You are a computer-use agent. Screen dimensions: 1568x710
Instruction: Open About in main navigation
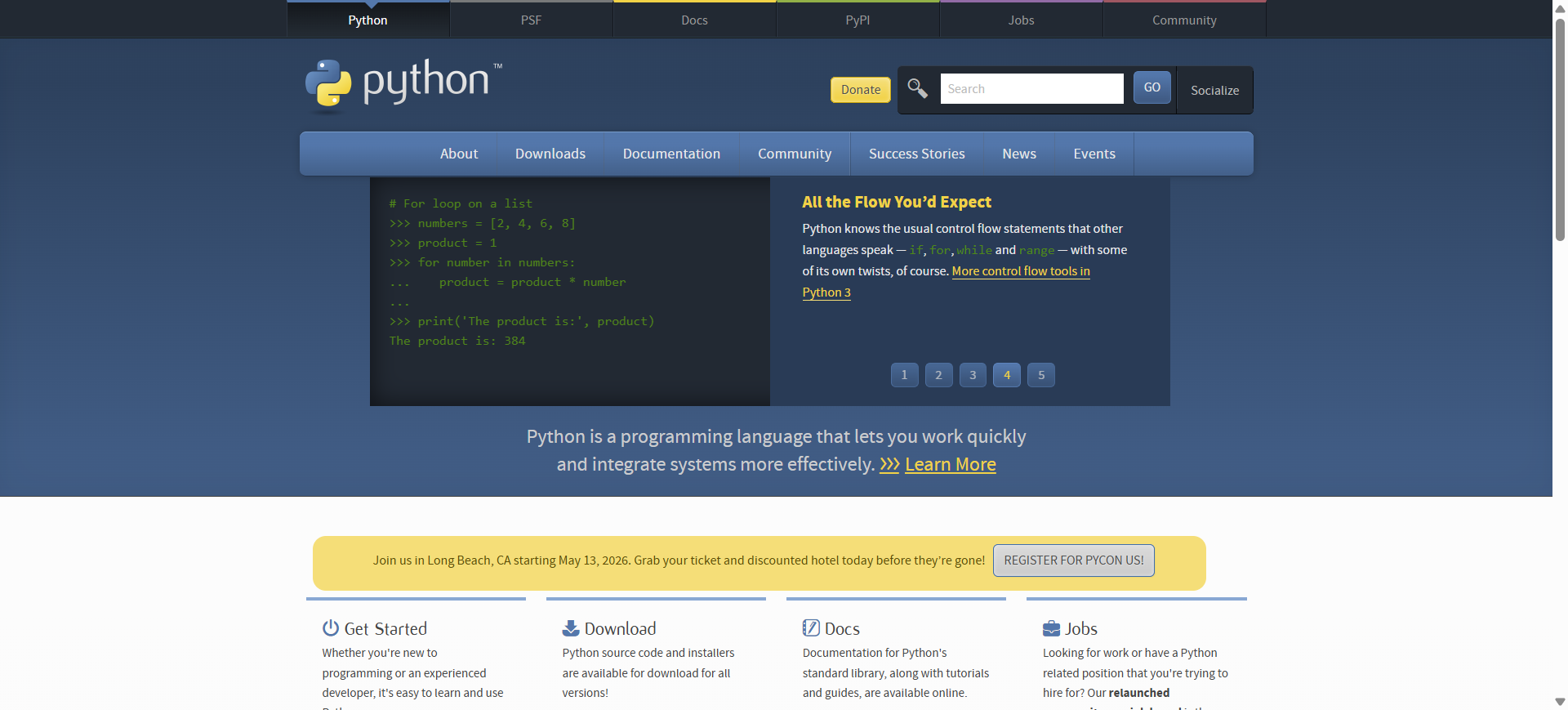pyautogui.click(x=459, y=154)
